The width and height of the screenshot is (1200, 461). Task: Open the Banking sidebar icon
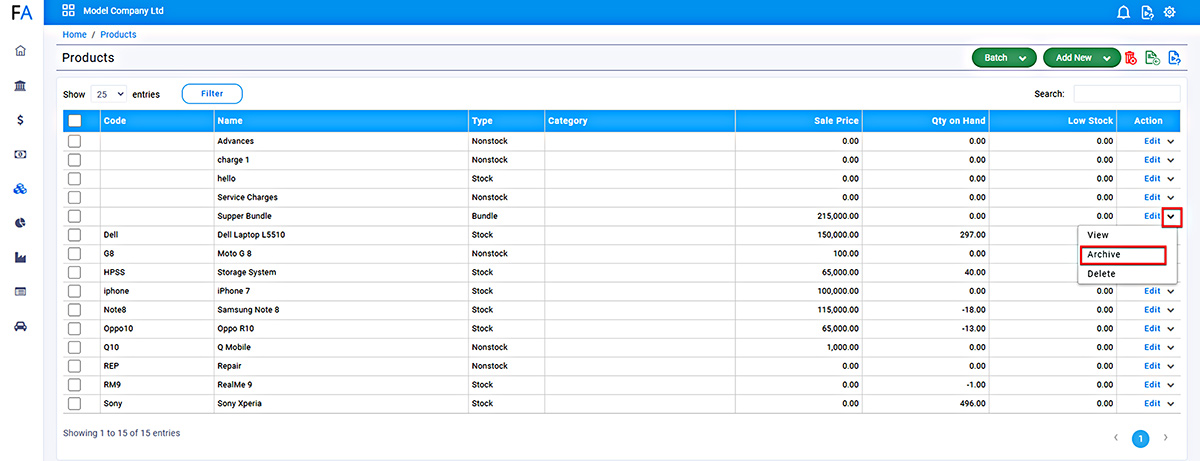pos(20,86)
